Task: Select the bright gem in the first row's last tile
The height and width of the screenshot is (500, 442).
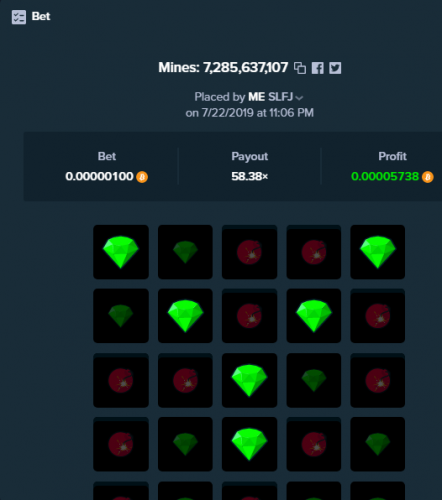Action: (x=378, y=252)
